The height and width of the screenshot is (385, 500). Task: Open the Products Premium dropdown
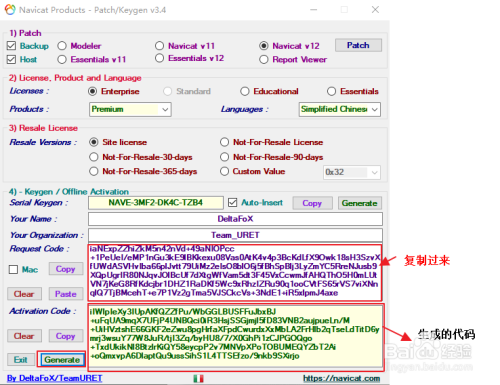pos(130,109)
